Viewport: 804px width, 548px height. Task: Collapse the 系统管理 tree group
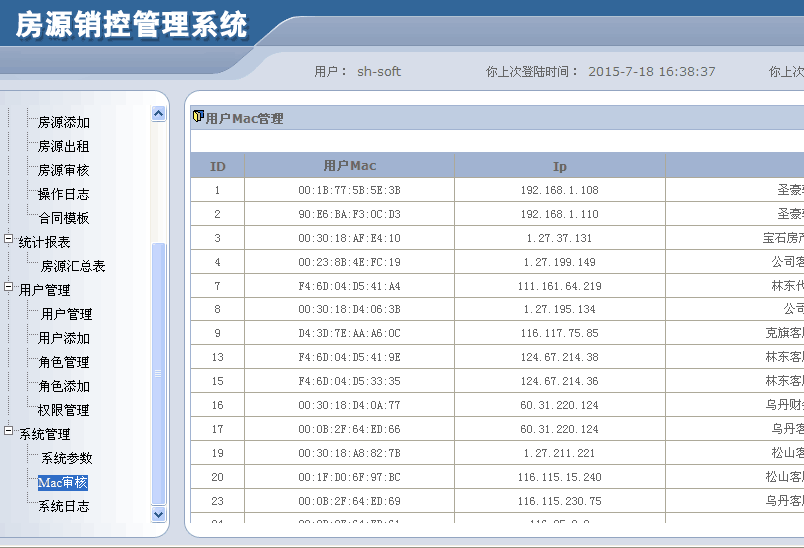coord(9,433)
